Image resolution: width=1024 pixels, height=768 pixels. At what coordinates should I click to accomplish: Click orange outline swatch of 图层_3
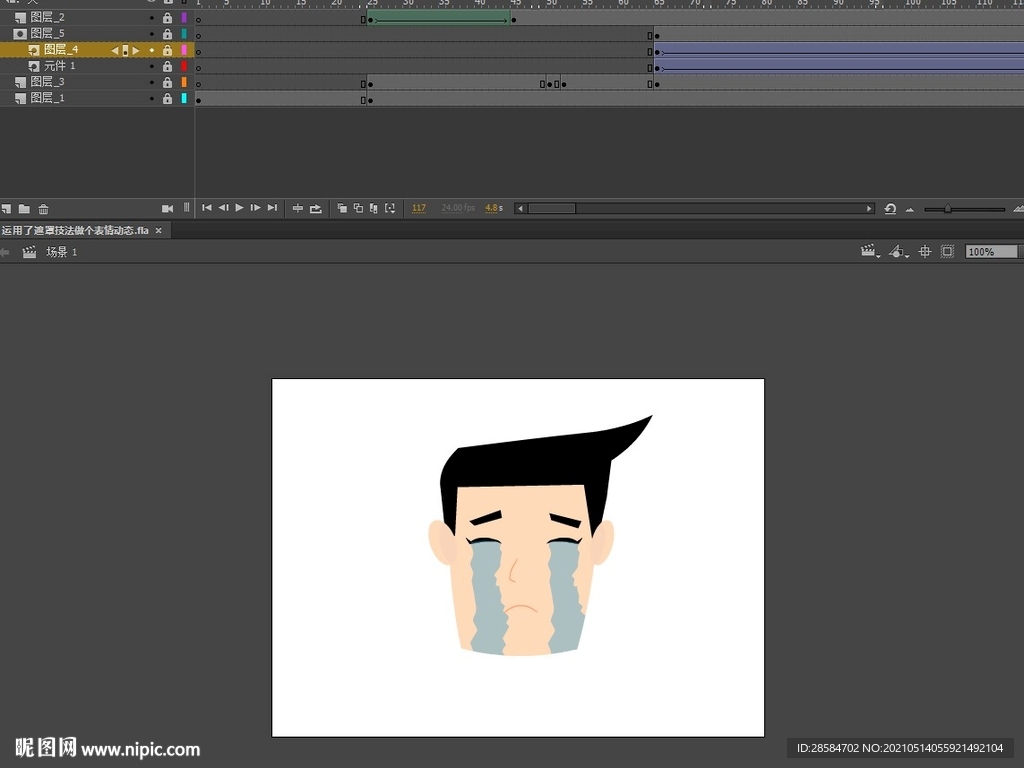tap(184, 82)
